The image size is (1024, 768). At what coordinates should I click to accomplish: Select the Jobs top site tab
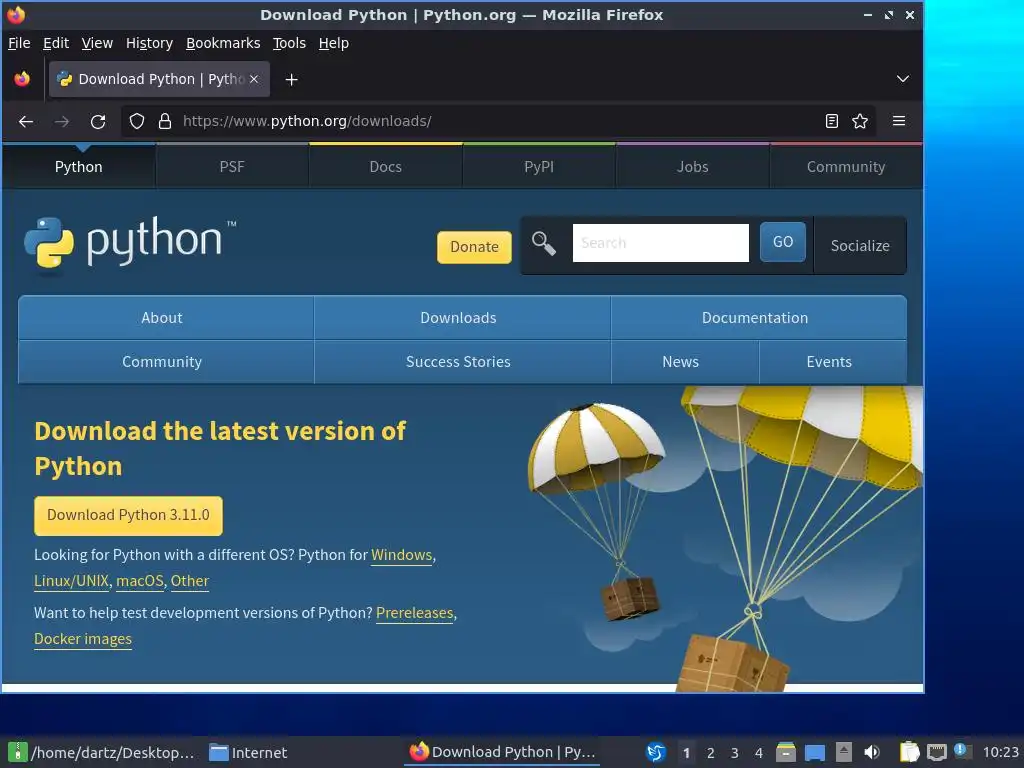tap(692, 167)
